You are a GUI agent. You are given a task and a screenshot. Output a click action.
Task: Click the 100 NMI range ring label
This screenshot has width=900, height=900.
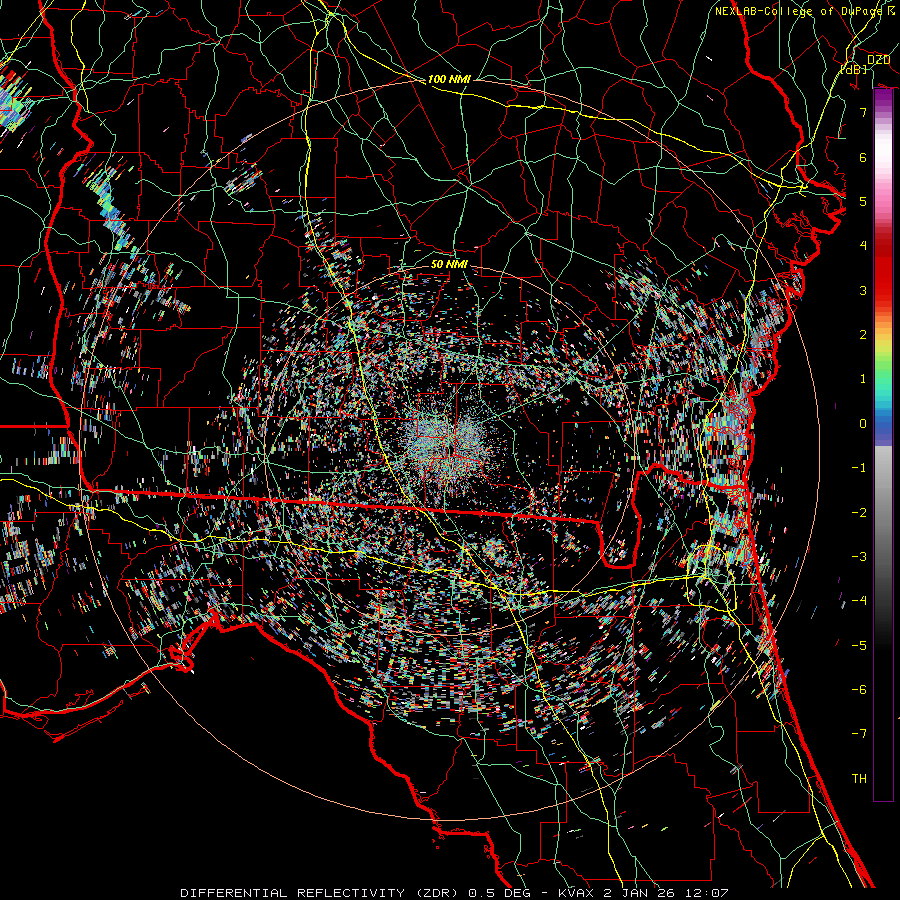pos(449,79)
